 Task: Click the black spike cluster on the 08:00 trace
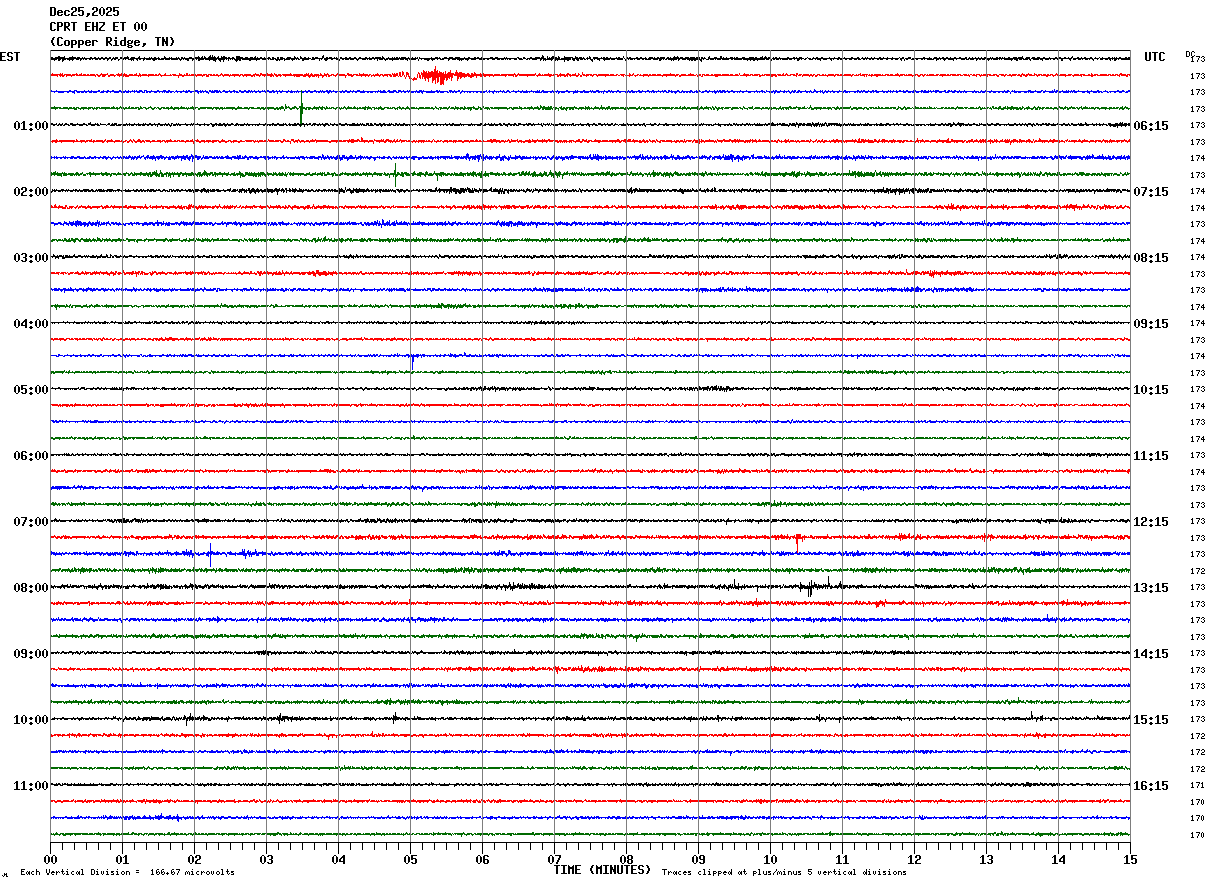pos(810,587)
